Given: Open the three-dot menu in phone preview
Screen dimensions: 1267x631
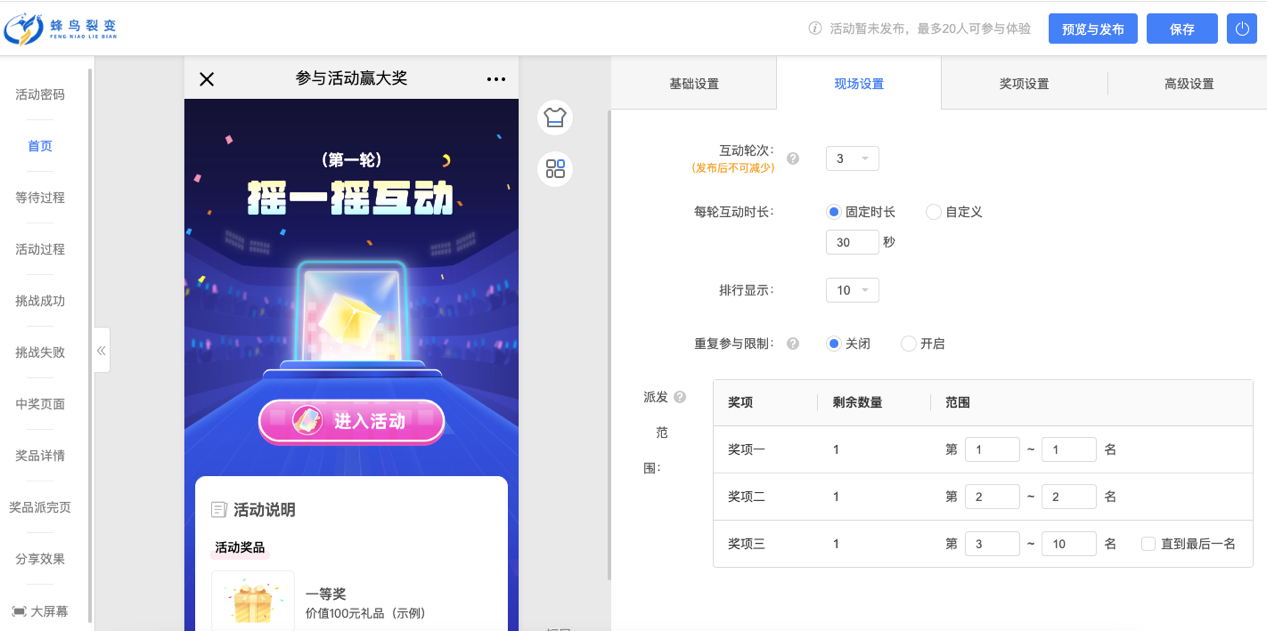Looking at the screenshot, I should click(x=496, y=79).
